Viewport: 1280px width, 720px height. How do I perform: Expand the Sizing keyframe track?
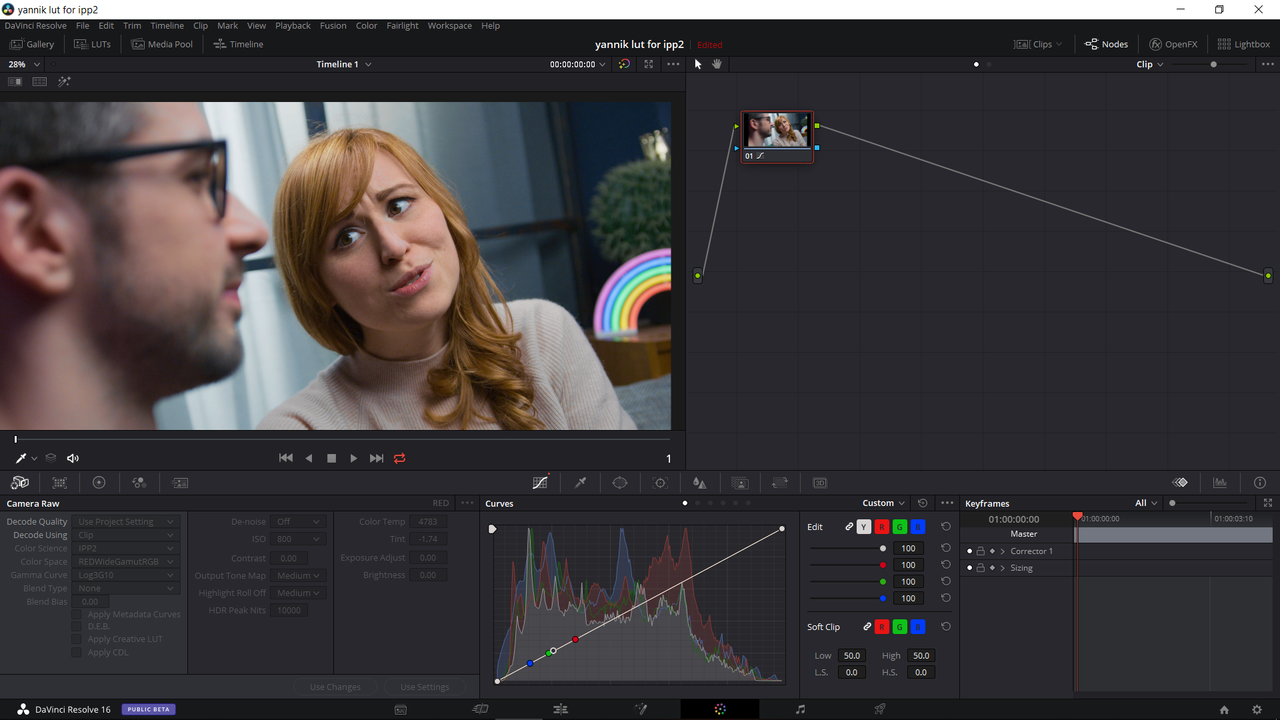pos(1003,568)
